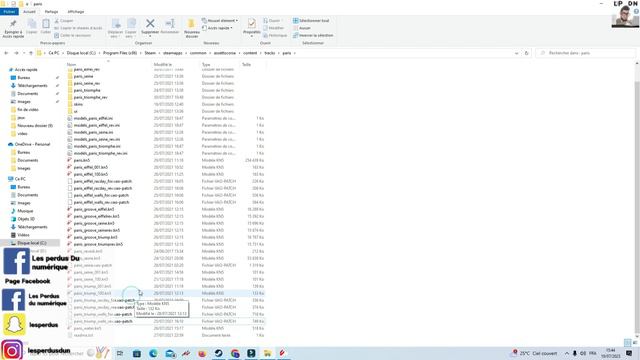Viewport: 640px width, 360px height.
Task: Open the ribbon Accès rapide dropdown
Action: 218,28
